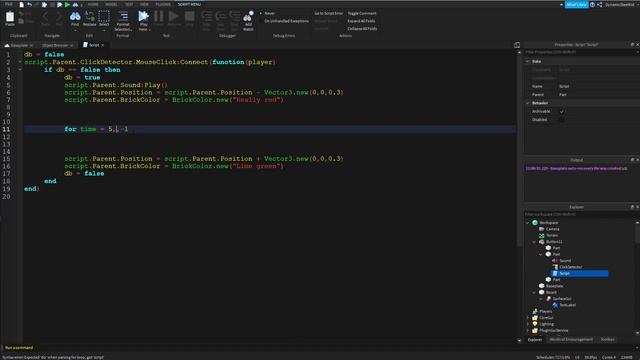Click the undo arrow in quick access bar
Viewport: 640px width, 360px height.
29,4
